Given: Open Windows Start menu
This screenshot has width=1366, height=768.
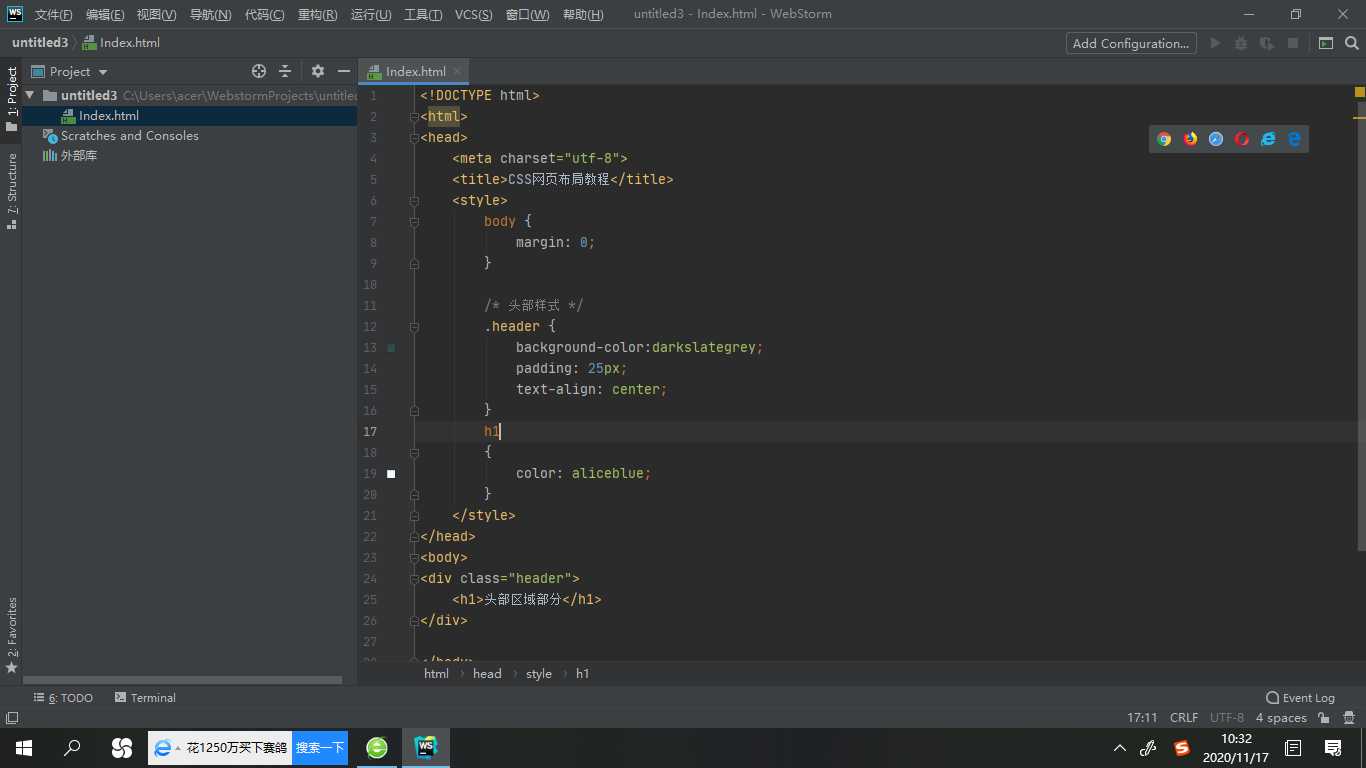Looking at the screenshot, I should pyautogui.click(x=24, y=747).
